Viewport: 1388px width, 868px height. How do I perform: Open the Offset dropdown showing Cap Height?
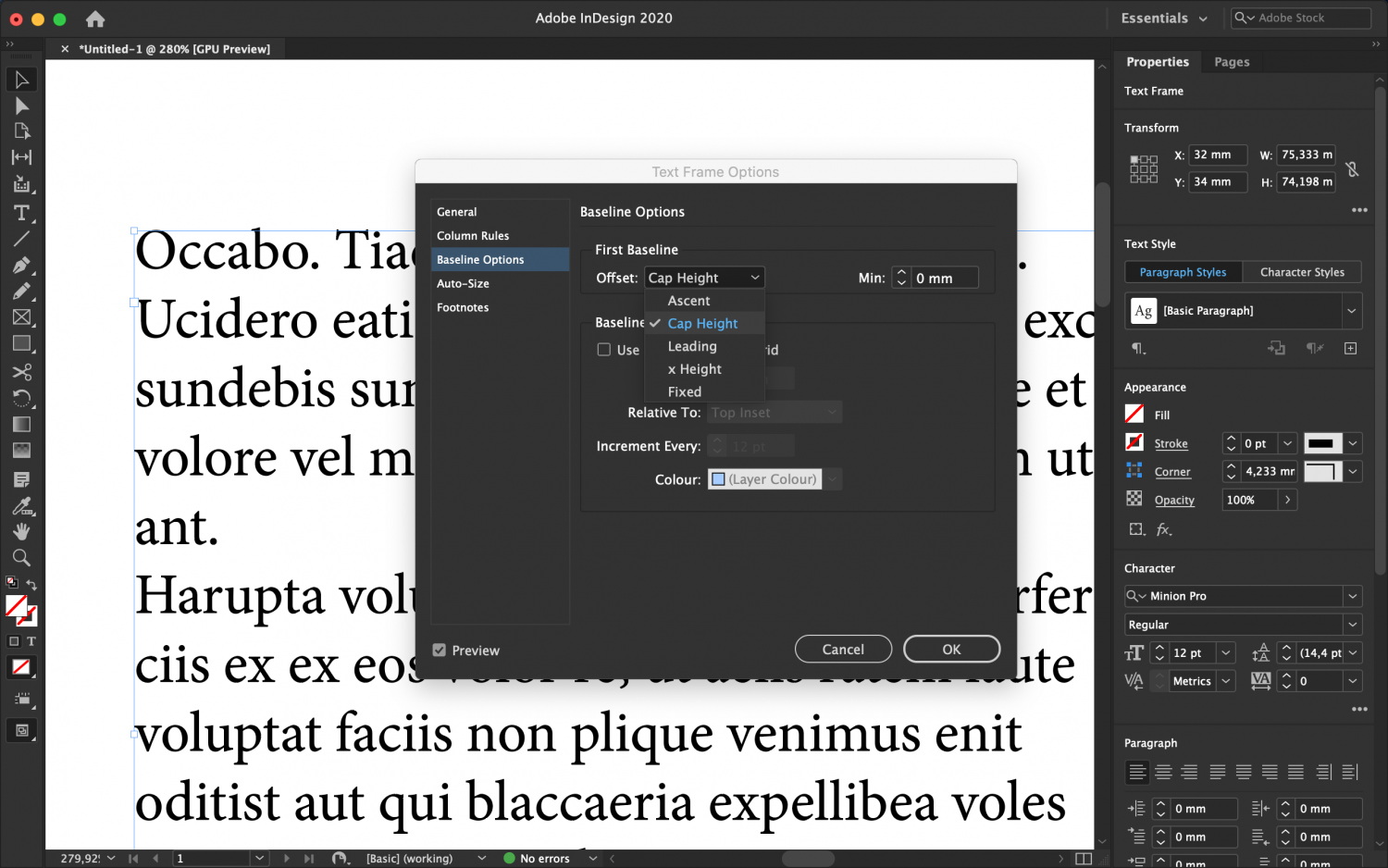point(704,278)
